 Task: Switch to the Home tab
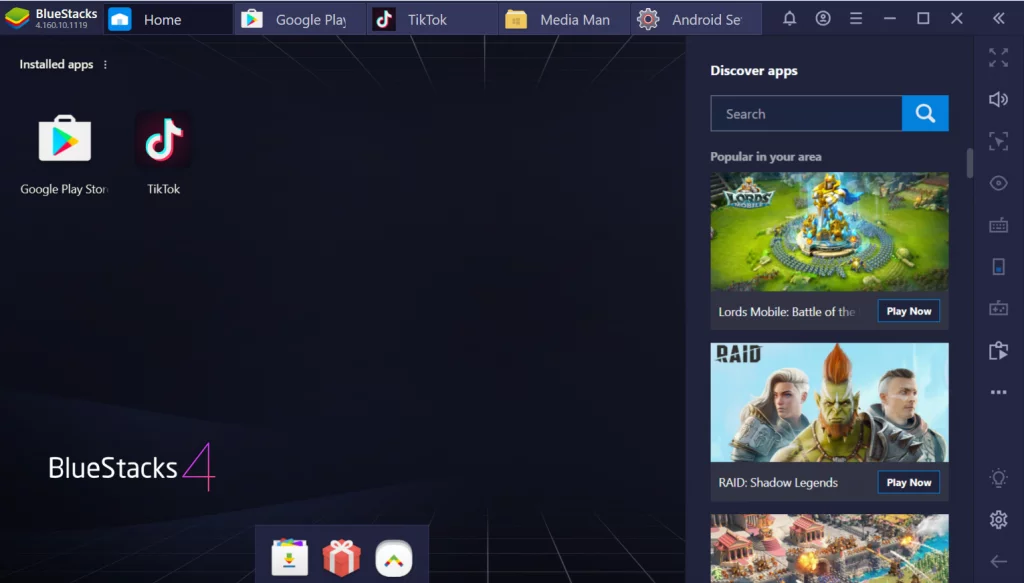click(168, 20)
